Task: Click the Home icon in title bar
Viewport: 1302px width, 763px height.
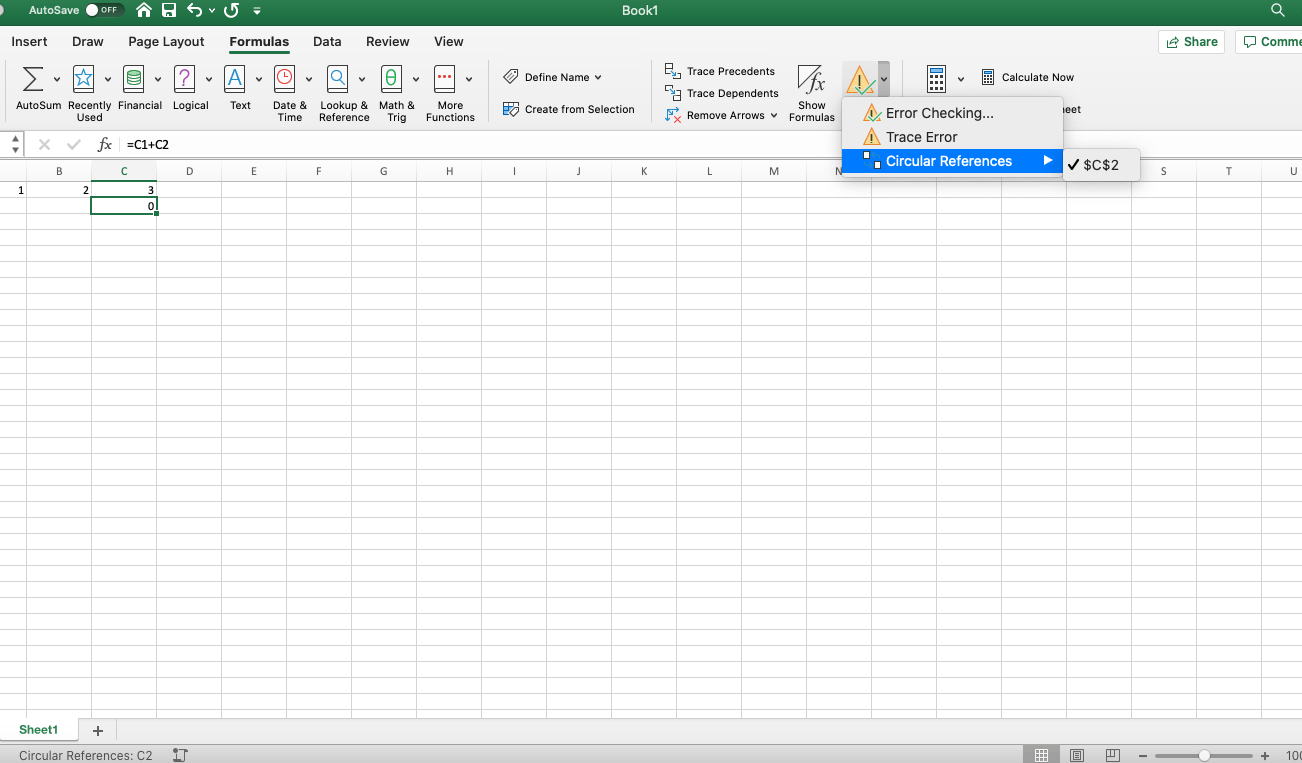Action: (145, 11)
